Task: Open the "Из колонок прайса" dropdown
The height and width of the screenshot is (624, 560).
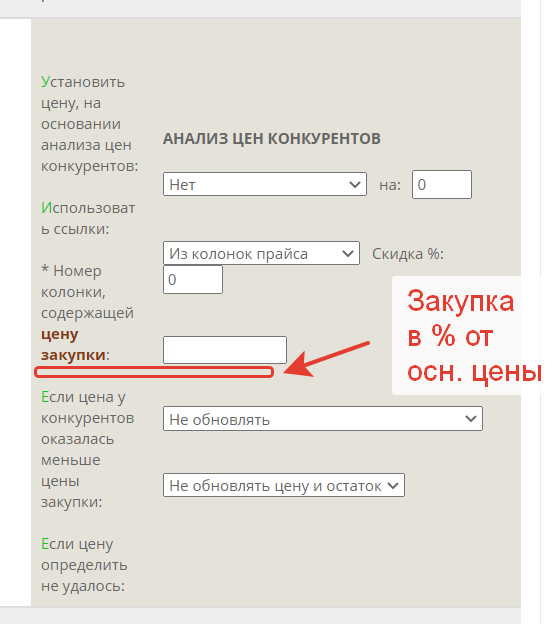Action: pos(261,253)
